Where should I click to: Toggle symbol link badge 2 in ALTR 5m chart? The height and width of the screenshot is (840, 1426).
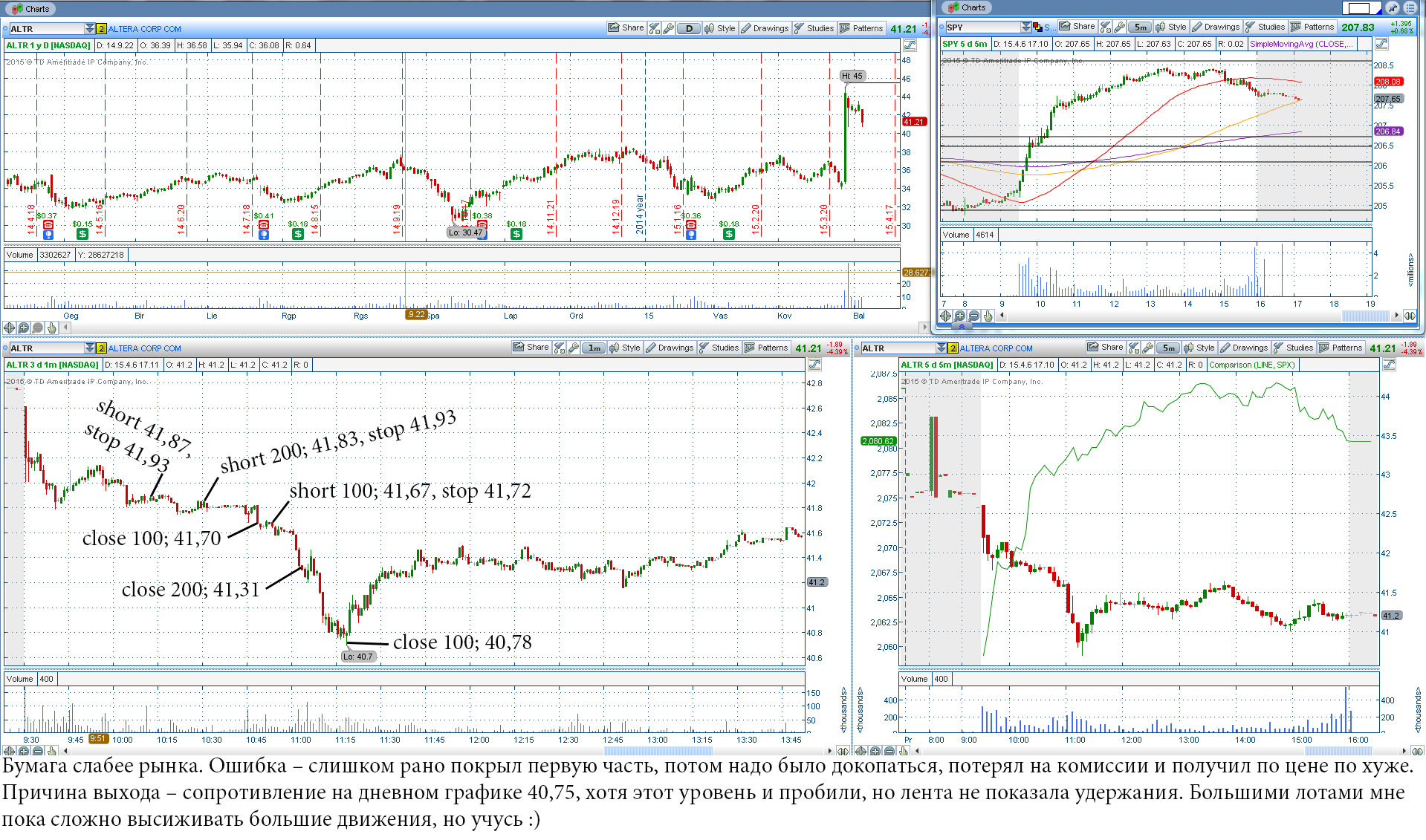tap(953, 348)
